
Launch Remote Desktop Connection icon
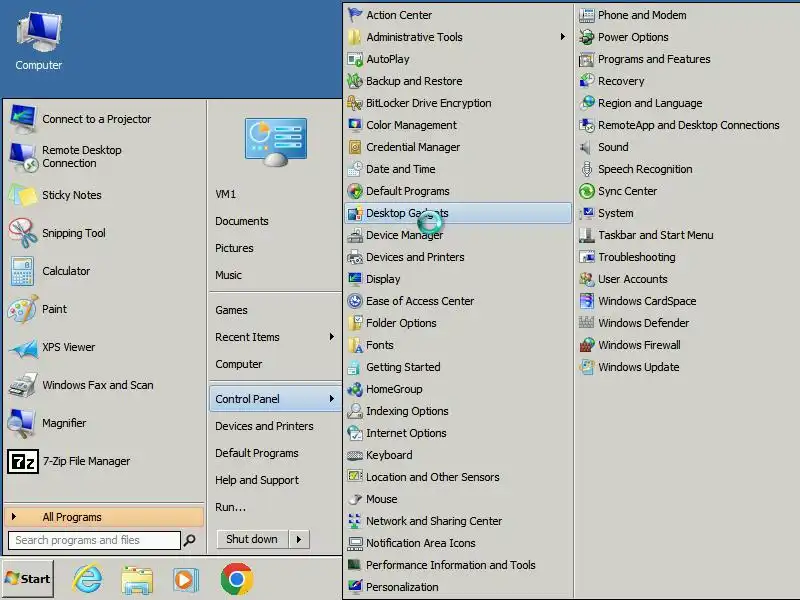pyautogui.click(x=22, y=157)
